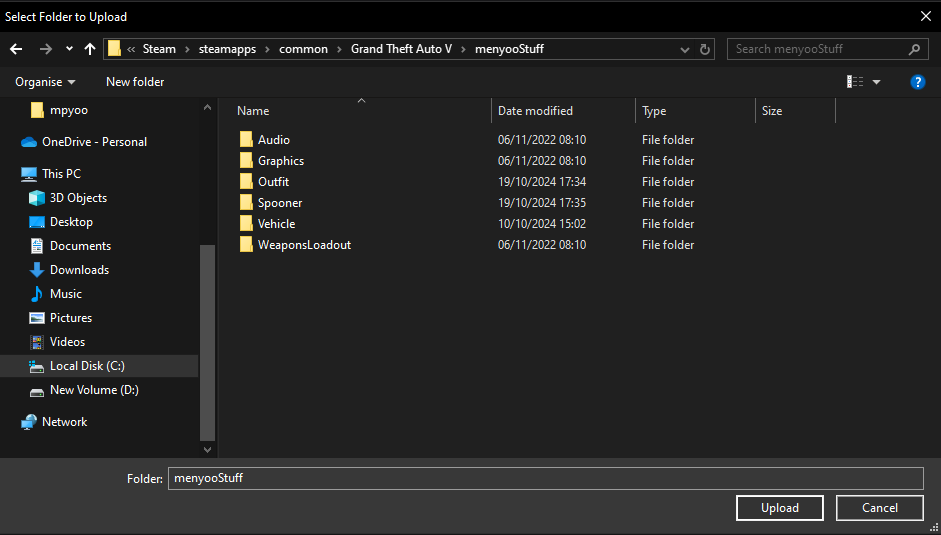Refresh the menyooStuff folder view
Image resolution: width=941 pixels, height=535 pixels.
point(705,49)
